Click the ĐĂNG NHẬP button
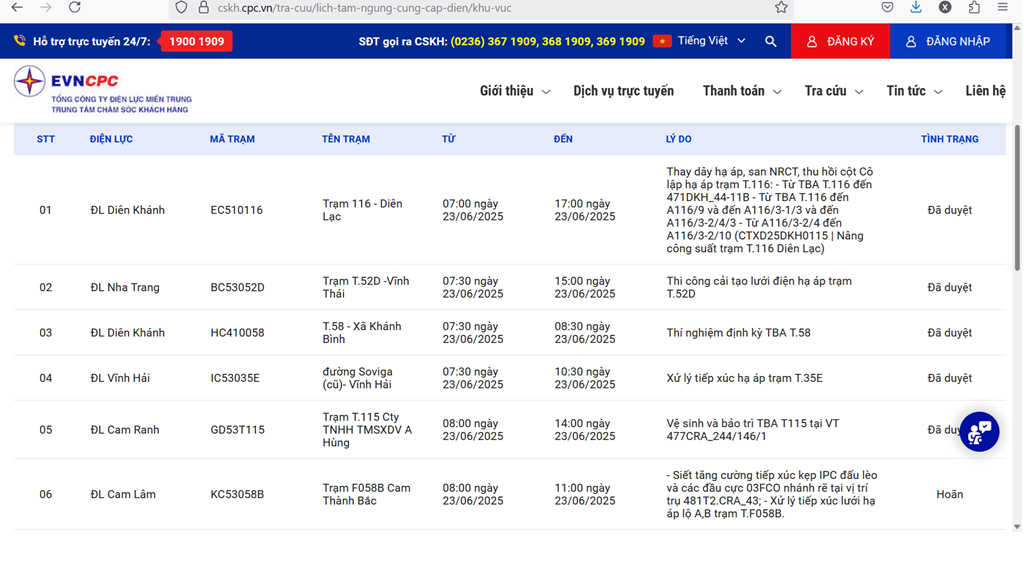 point(947,41)
